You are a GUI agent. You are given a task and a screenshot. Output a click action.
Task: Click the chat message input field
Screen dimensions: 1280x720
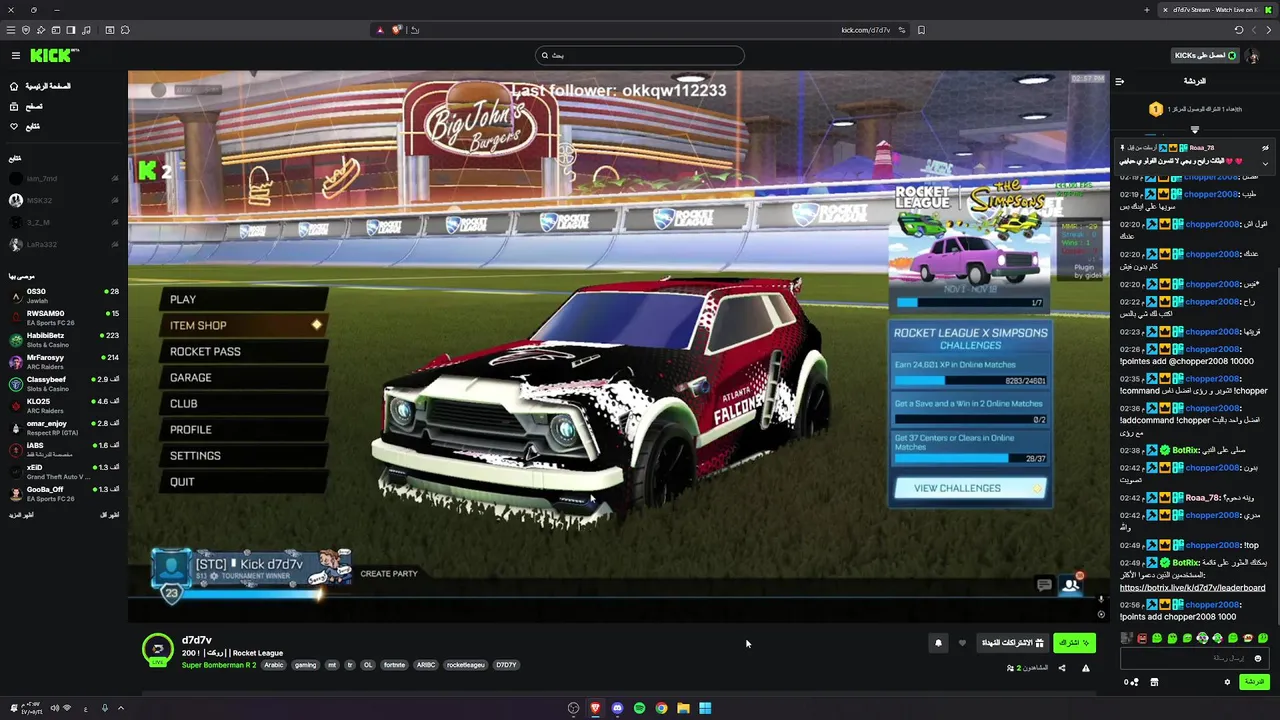tap(1194, 658)
